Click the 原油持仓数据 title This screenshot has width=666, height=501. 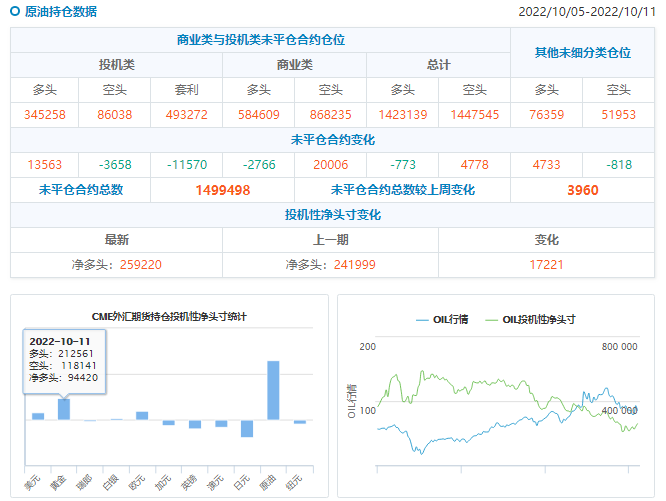tap(61, 12)
